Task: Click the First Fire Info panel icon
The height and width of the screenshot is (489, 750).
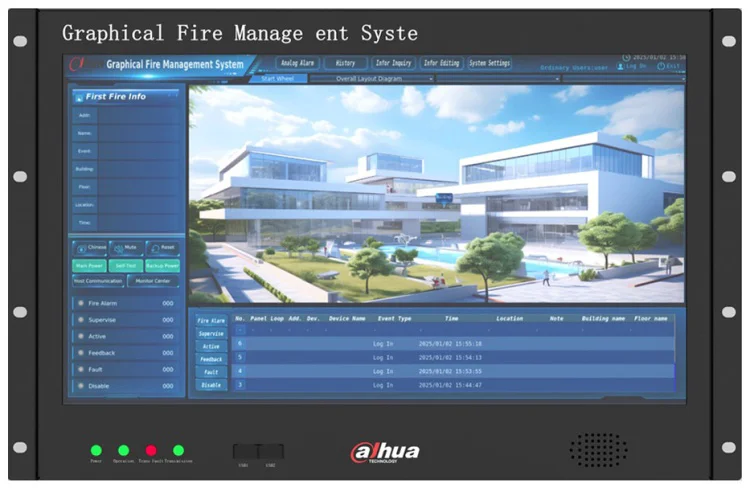Action: (x=79, y=98)
